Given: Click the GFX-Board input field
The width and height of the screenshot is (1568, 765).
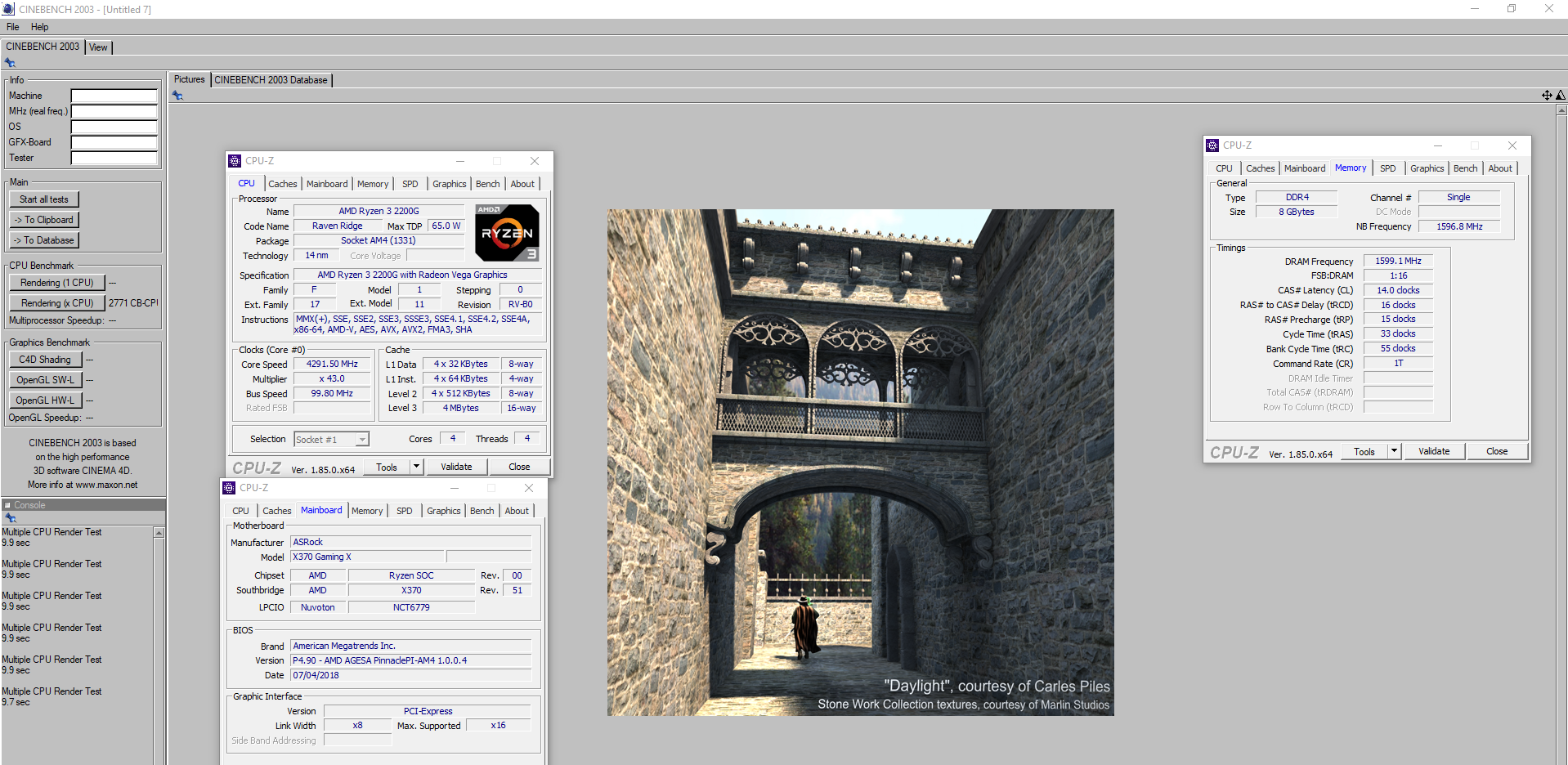Looking at the screenshot, I should (114, 142).
